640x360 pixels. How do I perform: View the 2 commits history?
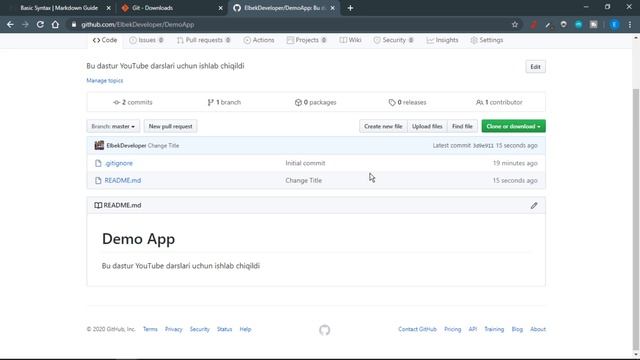pyautogui.click(x=133, y=102)
